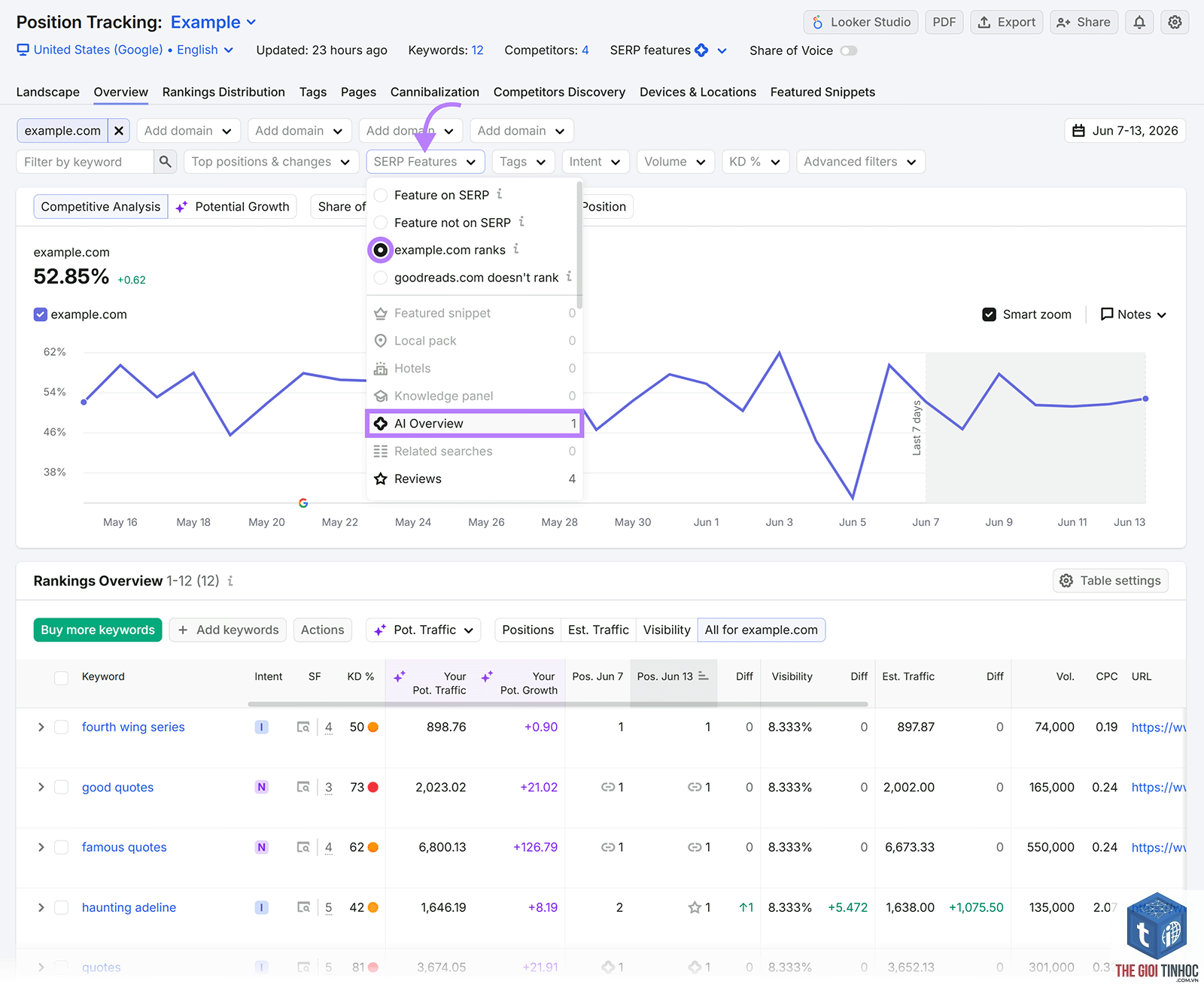
Task: Open the notifications bell
Action: (x=1139, y=23)
